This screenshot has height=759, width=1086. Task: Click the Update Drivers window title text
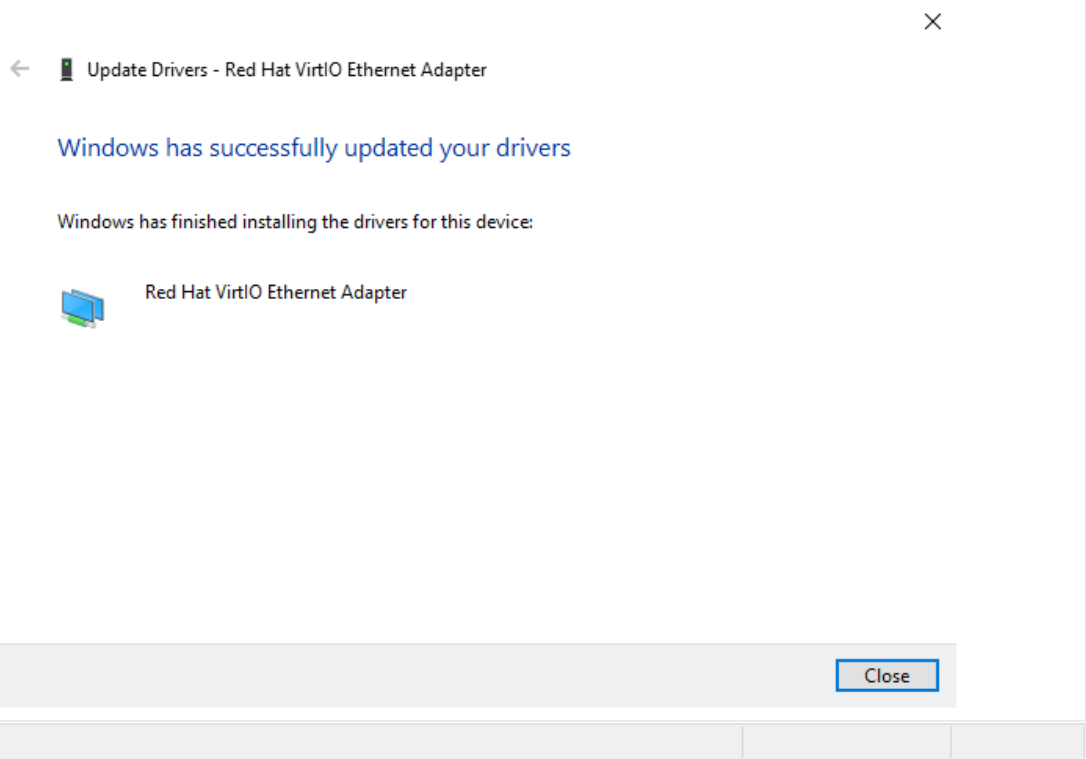[286, 70]
